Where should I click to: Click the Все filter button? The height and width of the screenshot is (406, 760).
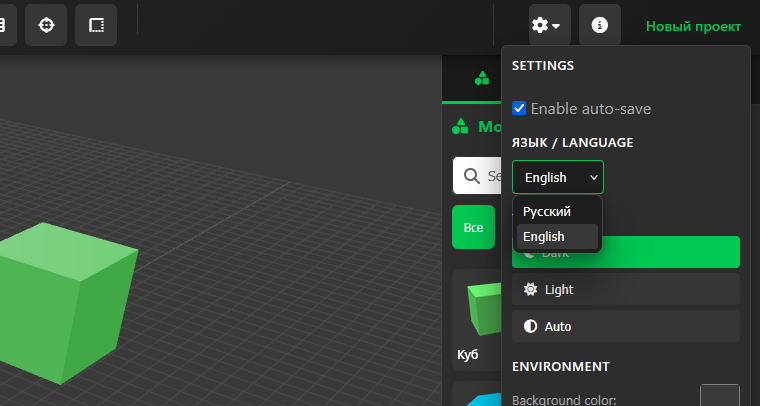coord(473,227)
